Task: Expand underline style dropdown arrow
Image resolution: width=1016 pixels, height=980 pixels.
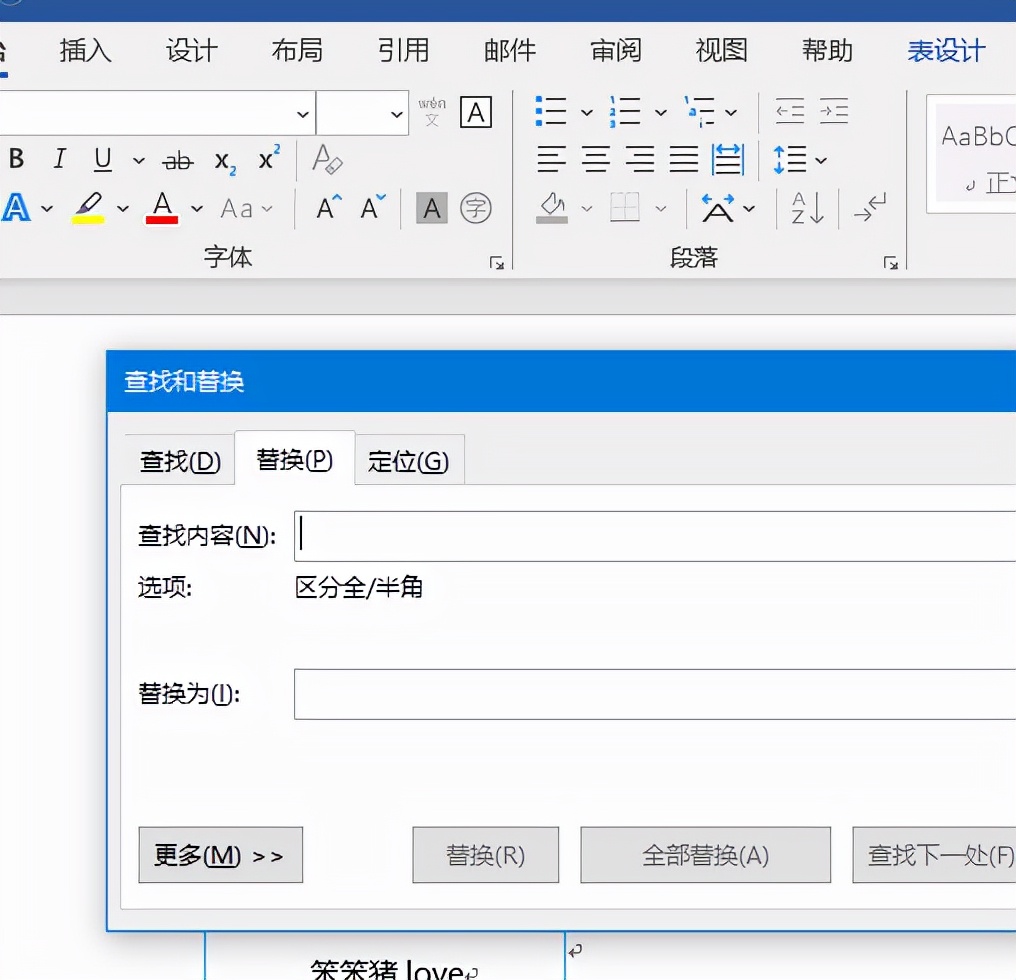Action: [139, 160]
